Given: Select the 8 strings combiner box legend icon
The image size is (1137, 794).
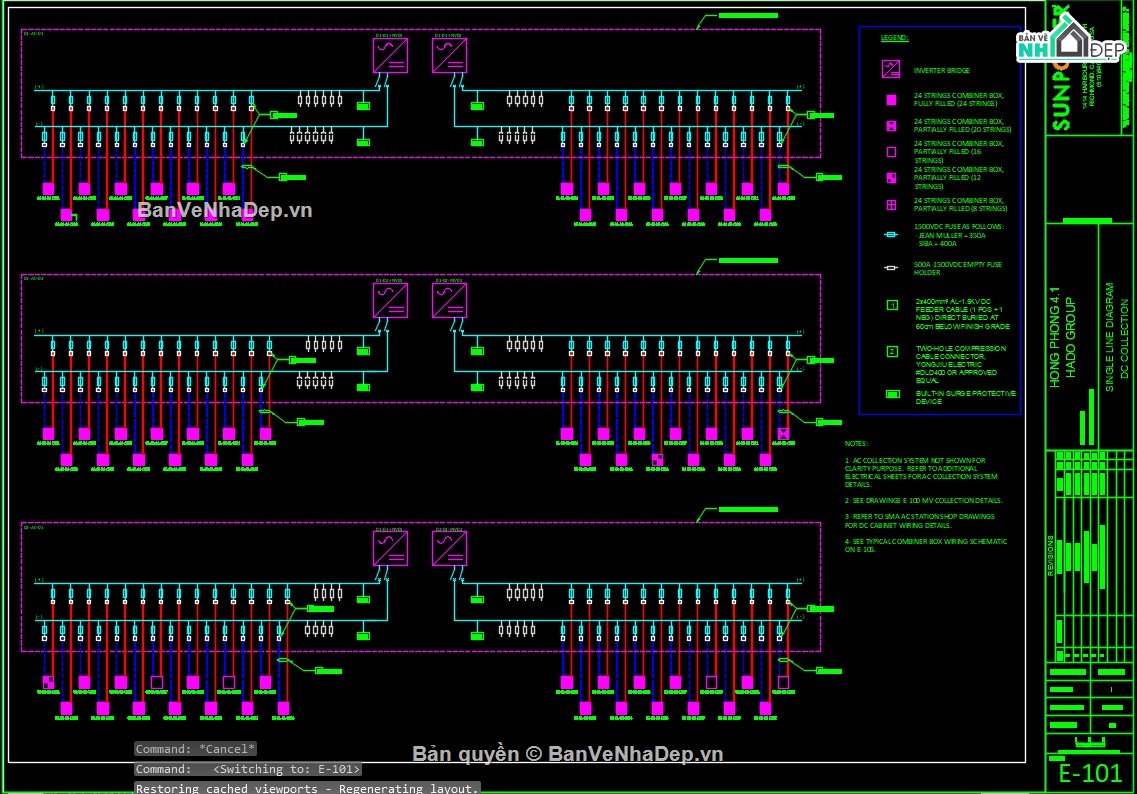Looking at the screenshot, I should coord(890,205).
